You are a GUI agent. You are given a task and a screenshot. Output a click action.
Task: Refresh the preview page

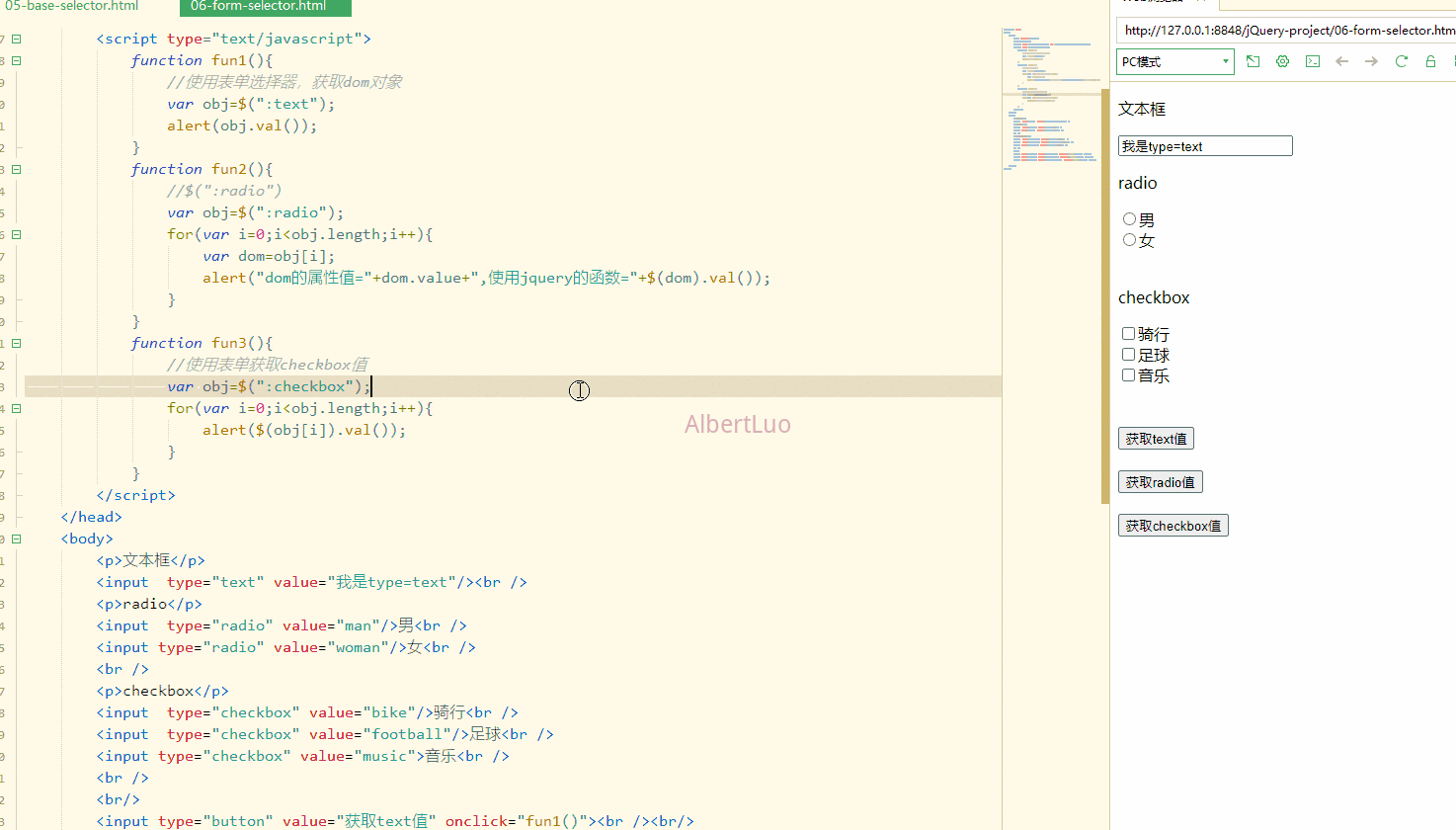point(1401,61)
